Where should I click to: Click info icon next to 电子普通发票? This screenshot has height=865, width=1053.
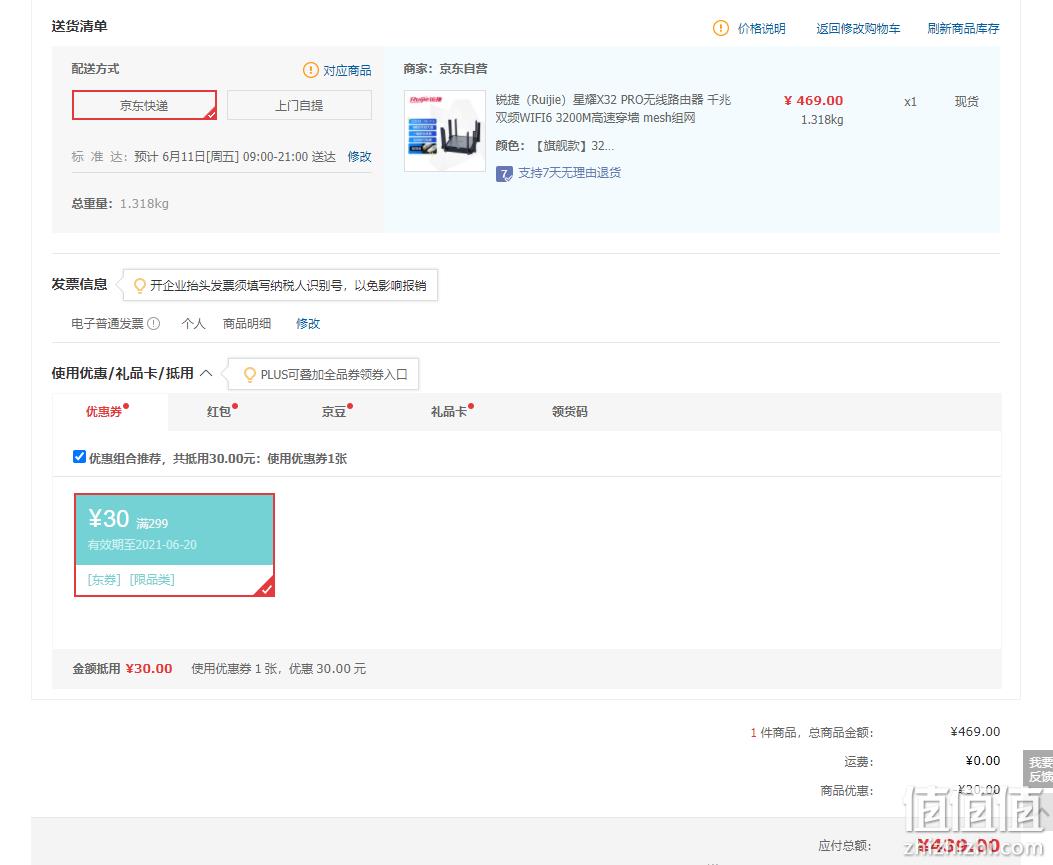click(x=154, y=324)
